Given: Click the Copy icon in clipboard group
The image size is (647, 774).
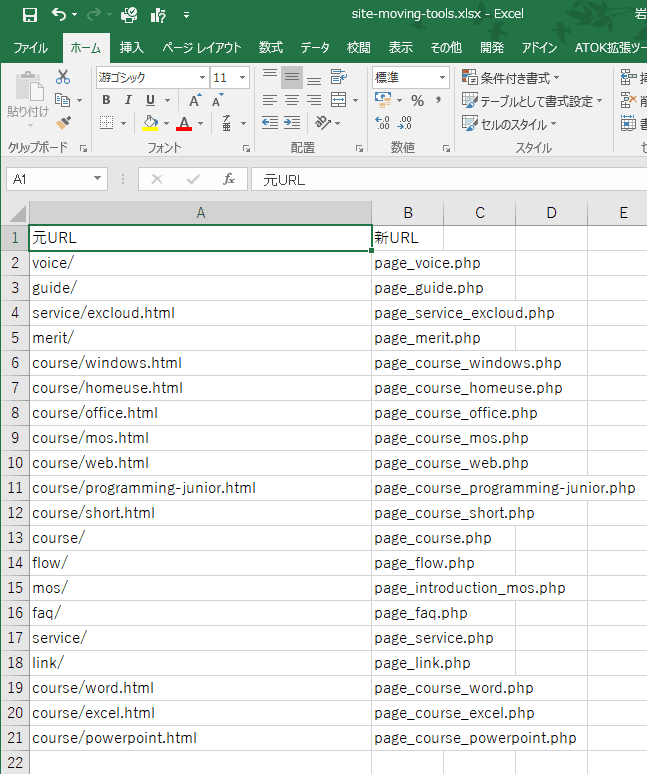Looking at the screenshot, I should click(x=63, y=100).
